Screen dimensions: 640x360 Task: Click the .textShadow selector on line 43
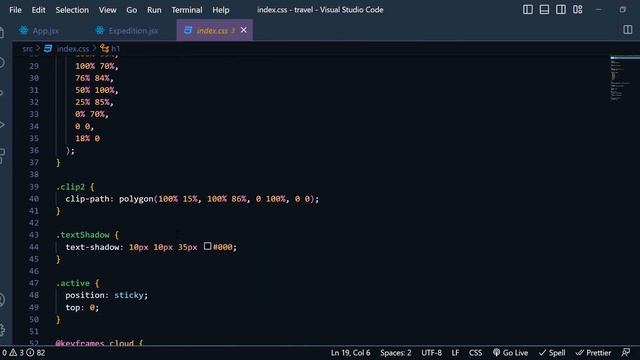point(82,235)
